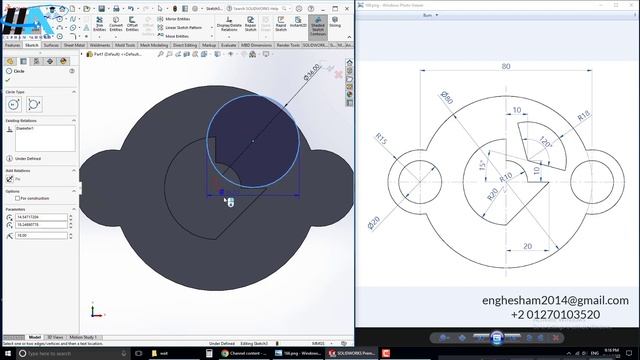Screen dimensions: 640x360
Task: Click the New document icon
Action: (72, 9)
